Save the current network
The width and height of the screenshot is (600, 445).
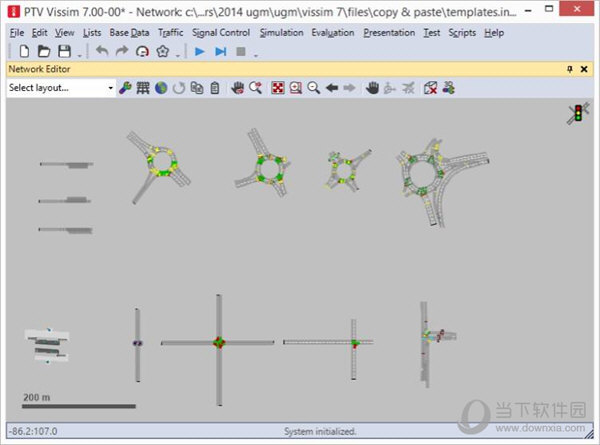(x=64, y=51)
